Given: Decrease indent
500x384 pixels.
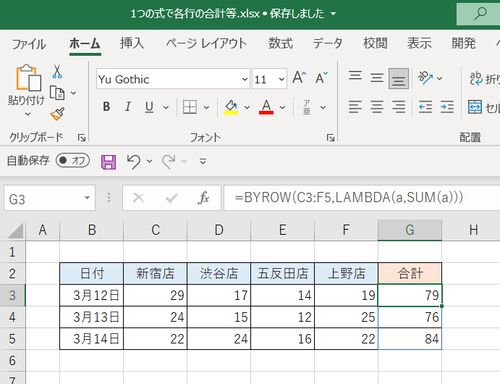Looking at the screenshot, I should 425,107.
